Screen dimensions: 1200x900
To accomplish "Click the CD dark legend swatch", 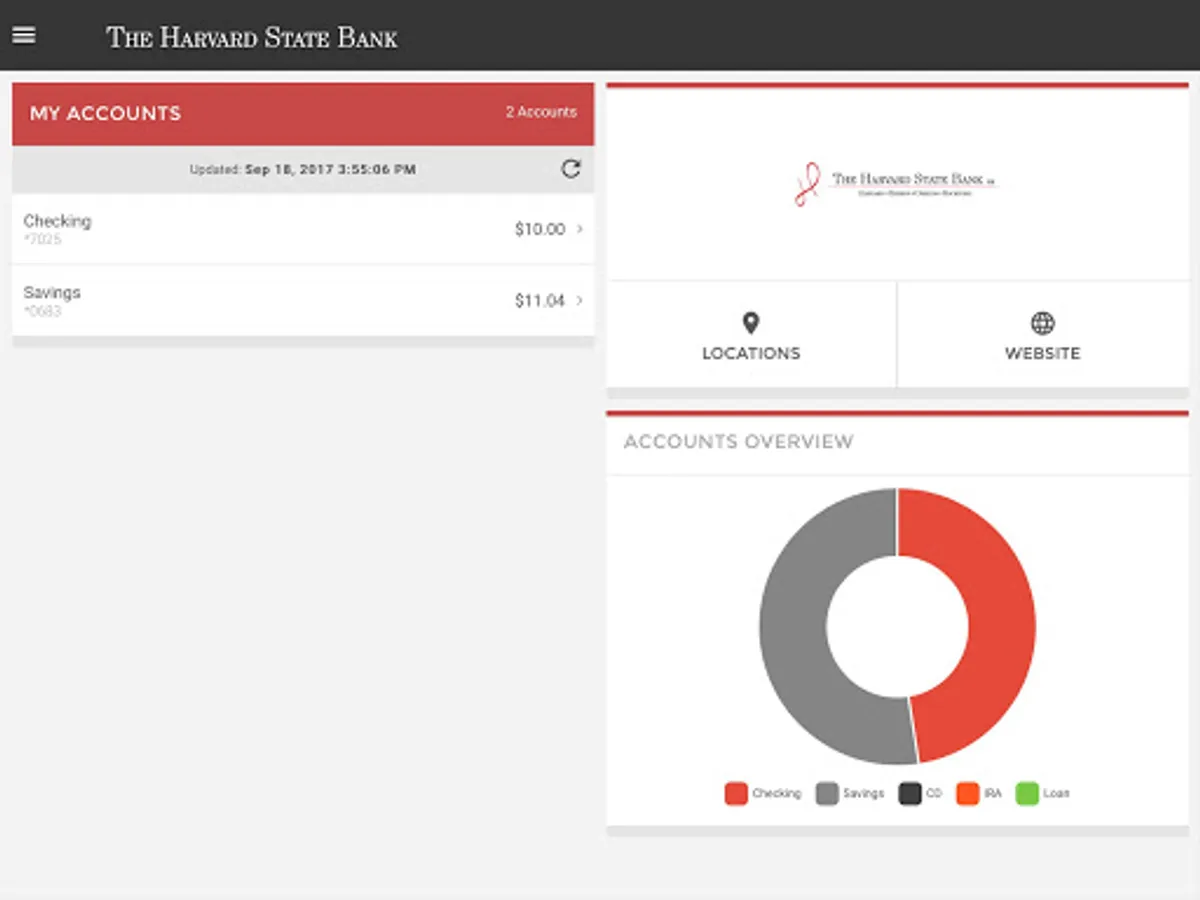I will [x=910, y=794].
